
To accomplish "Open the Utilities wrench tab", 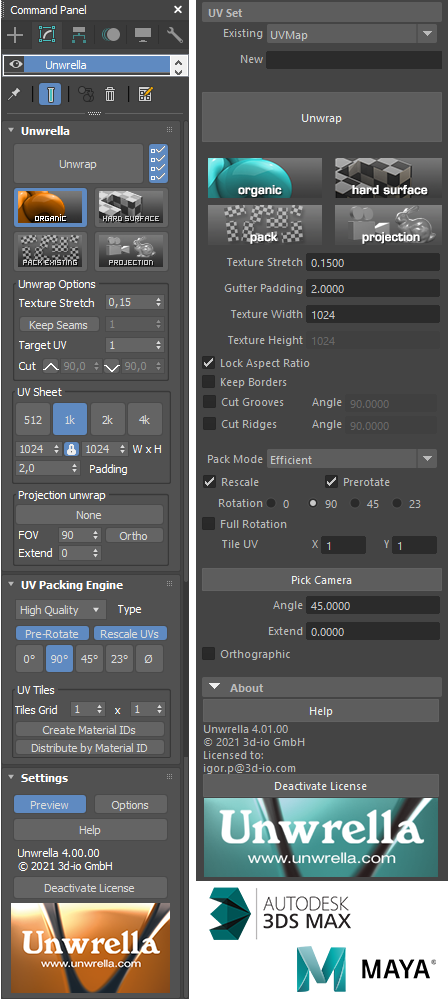I will point(173,34).
